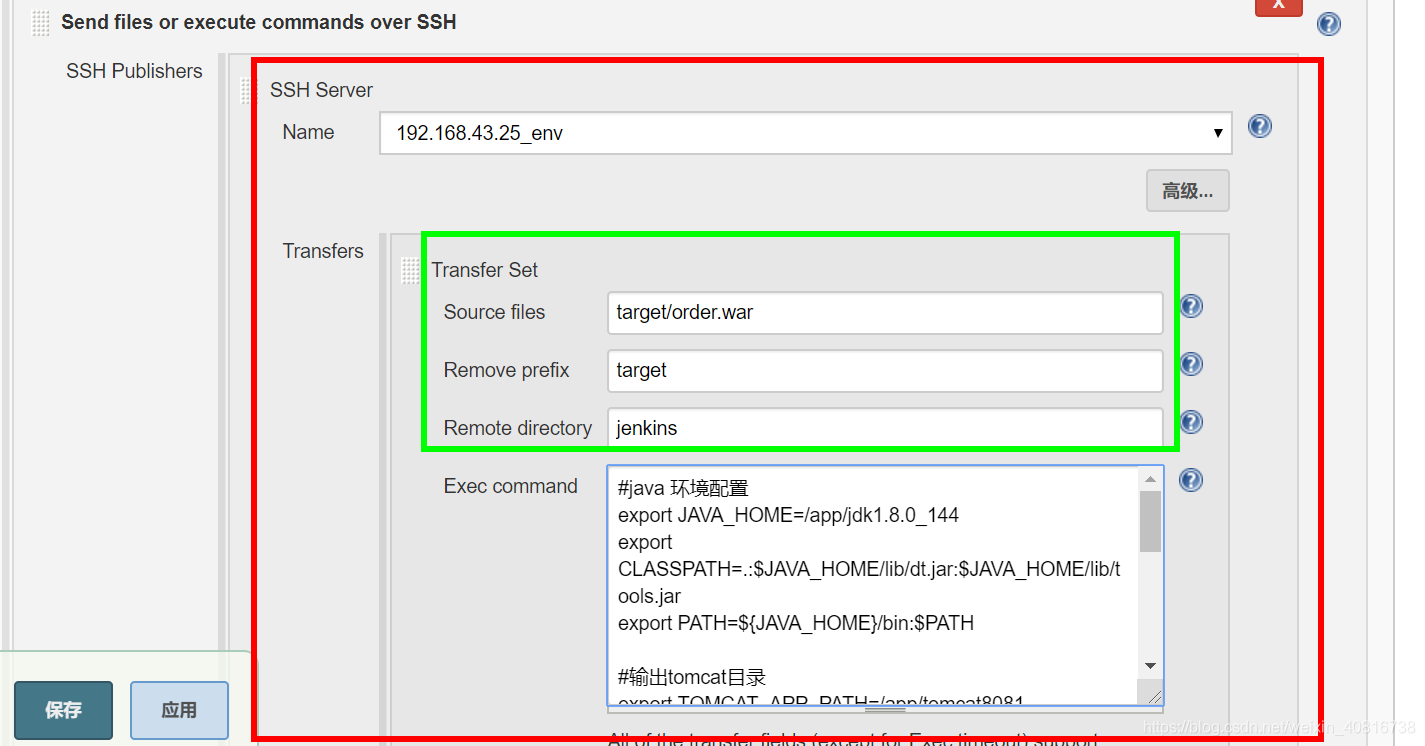Click the Exec command label
The image size is (1425, 746).
pyautogui.click(x=511, y=486)
